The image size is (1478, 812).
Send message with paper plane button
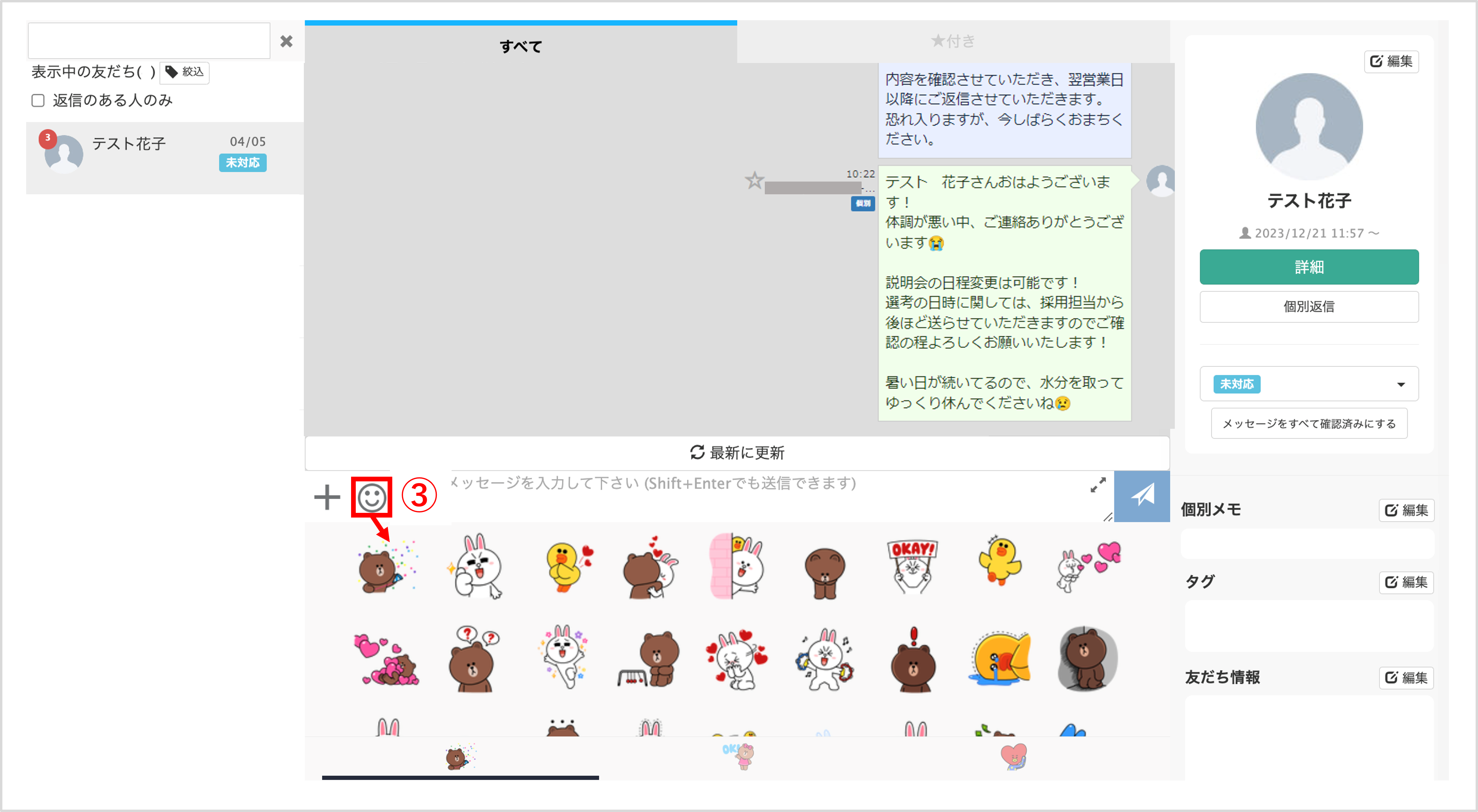[1142, 496]
